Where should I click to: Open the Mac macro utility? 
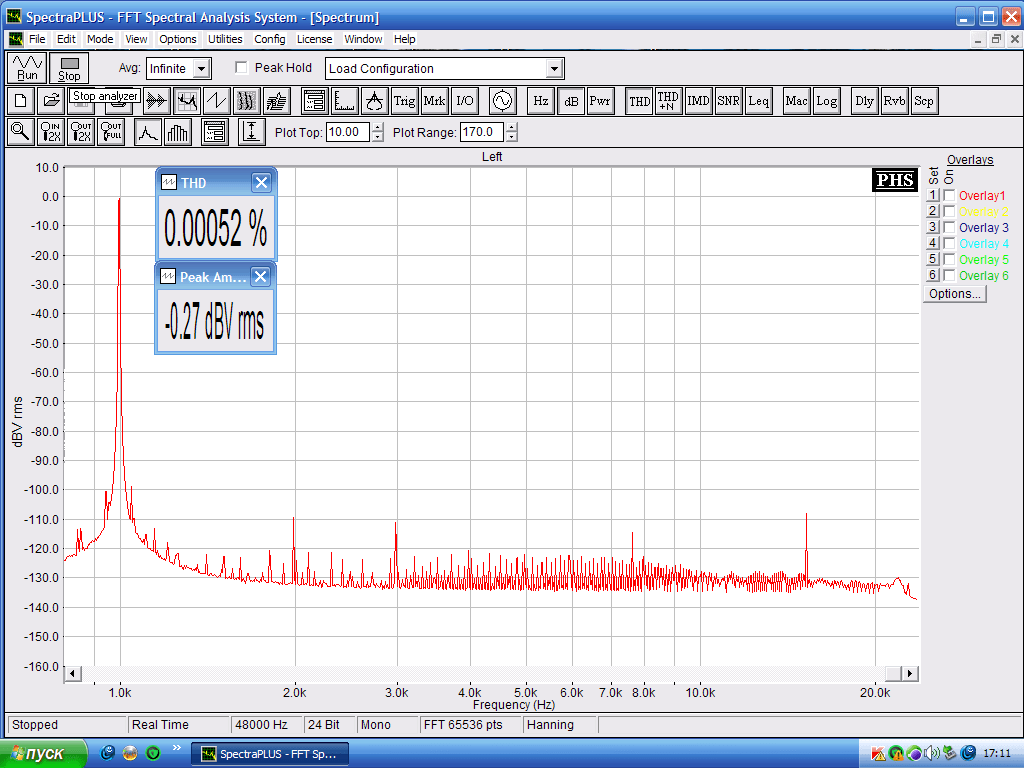coord(796,101)
